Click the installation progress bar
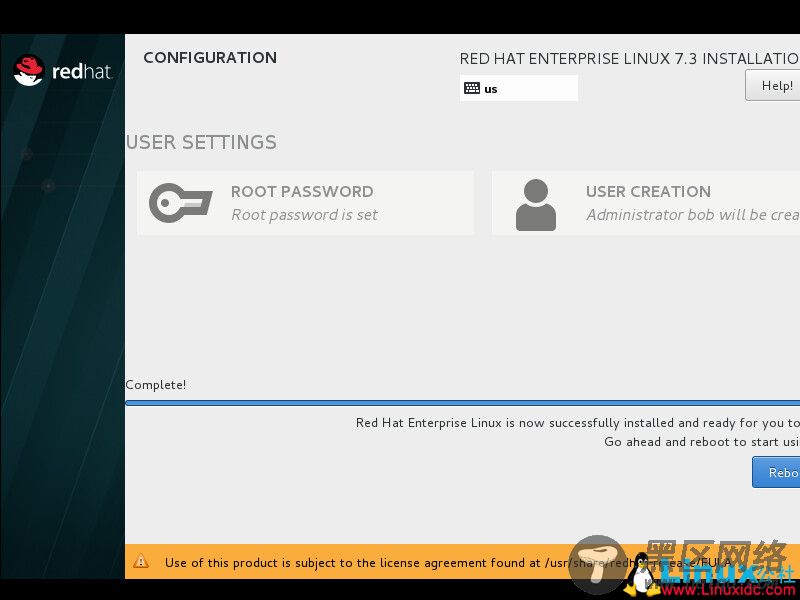Viewport: 800px width, 600px height. click(x=463, y=403)
